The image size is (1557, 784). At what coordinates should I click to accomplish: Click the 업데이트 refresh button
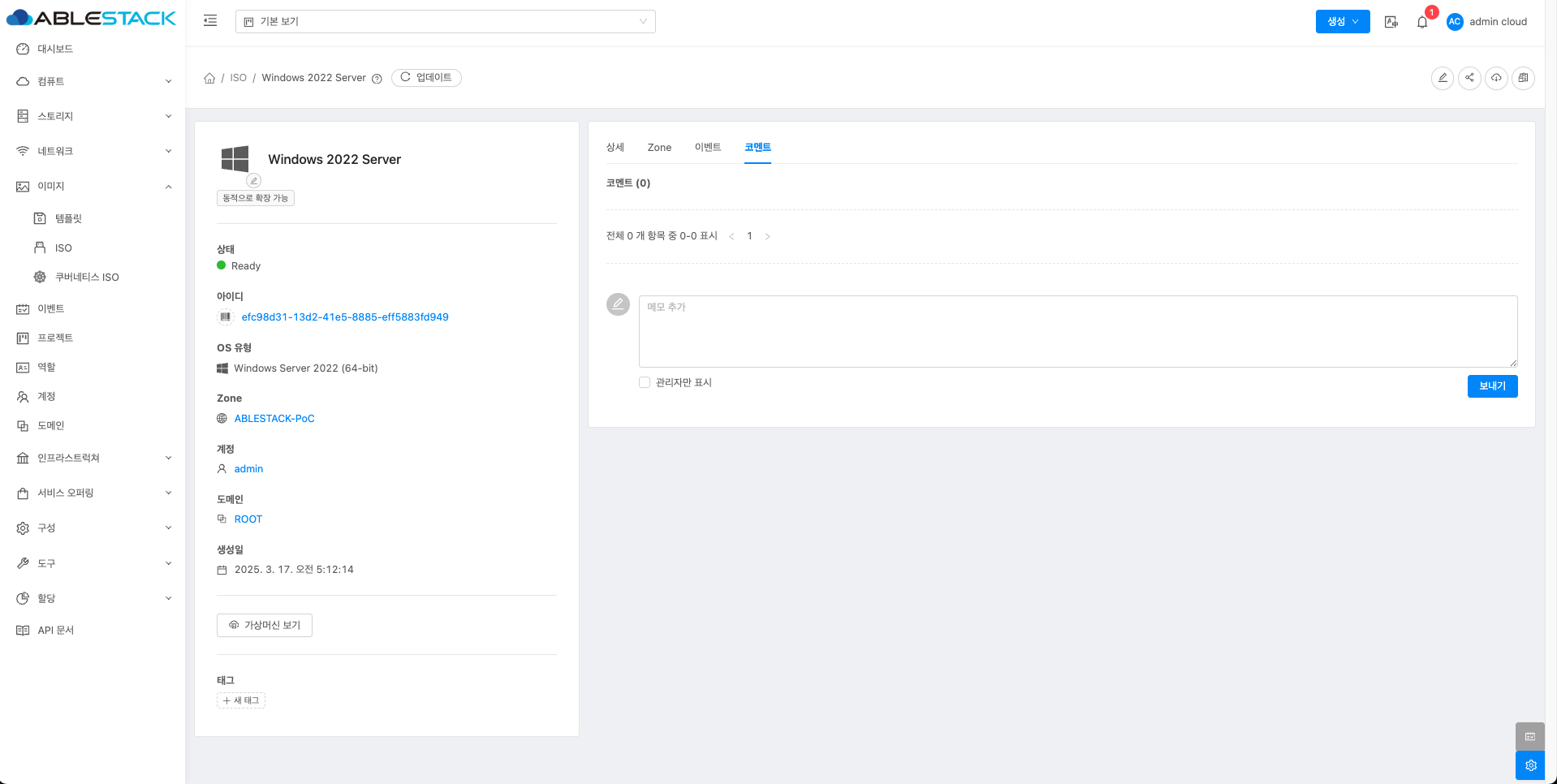[426, 78]
